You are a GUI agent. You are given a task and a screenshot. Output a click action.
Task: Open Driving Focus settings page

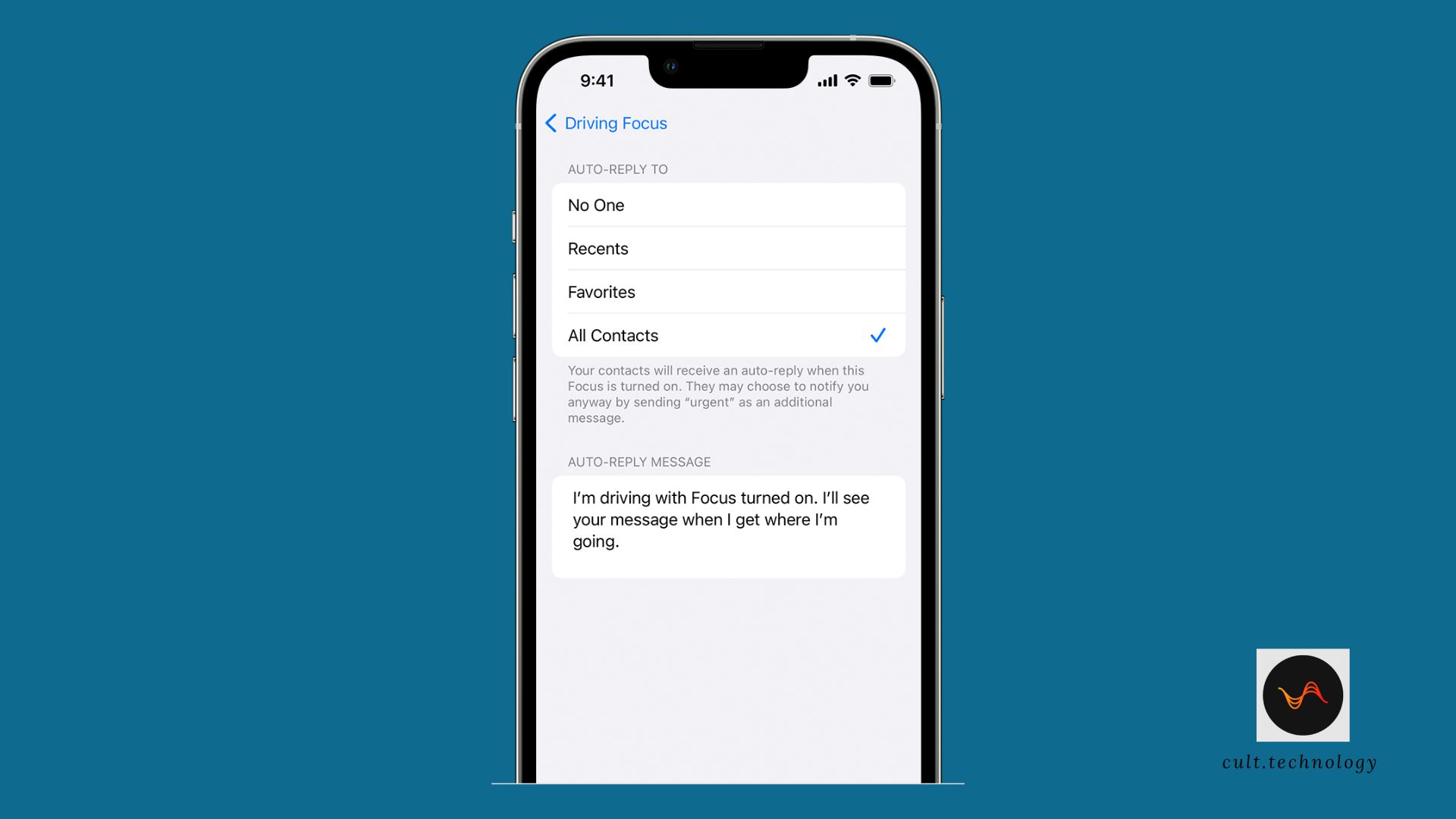(x=605, y=123)
